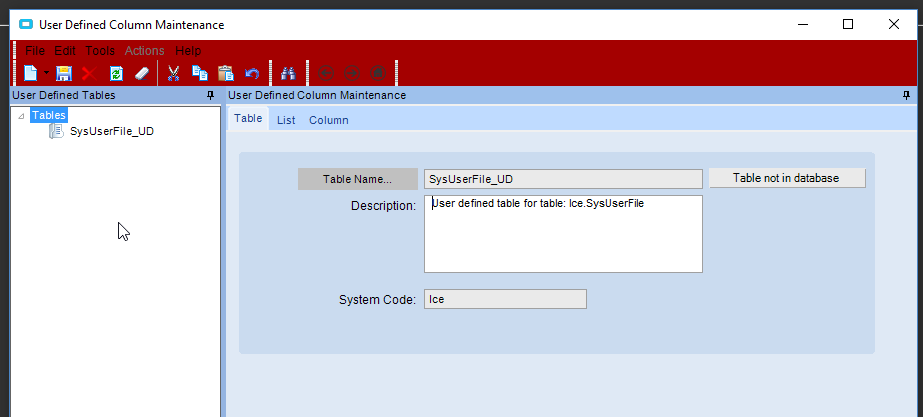
Task: Click the Table Name... button
Action: coord(357,179)
